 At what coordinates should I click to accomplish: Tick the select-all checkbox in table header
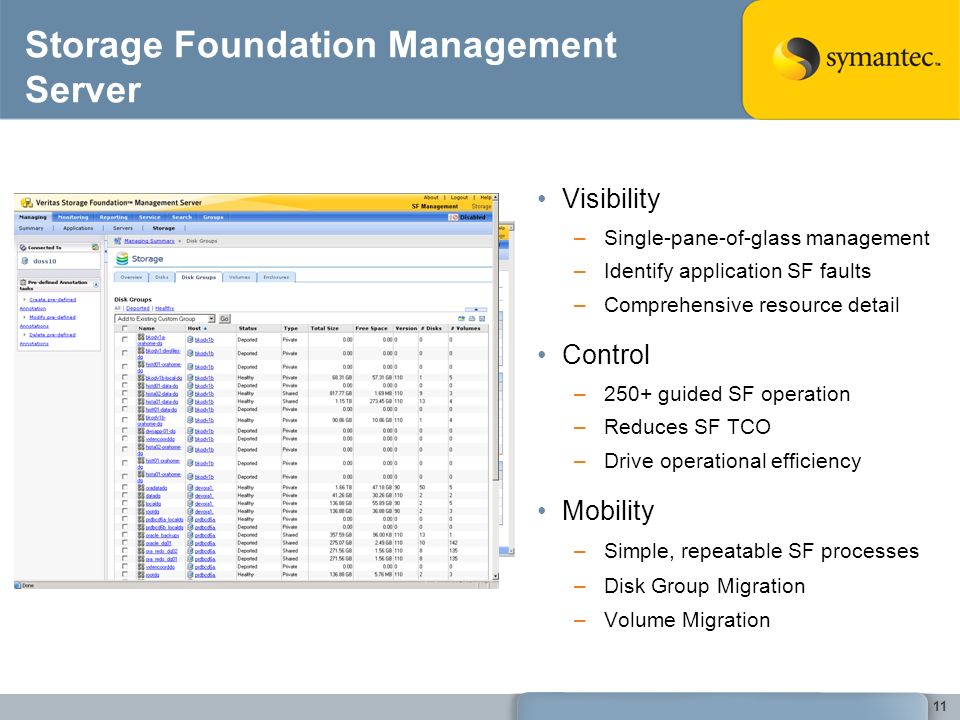(124, 328)
